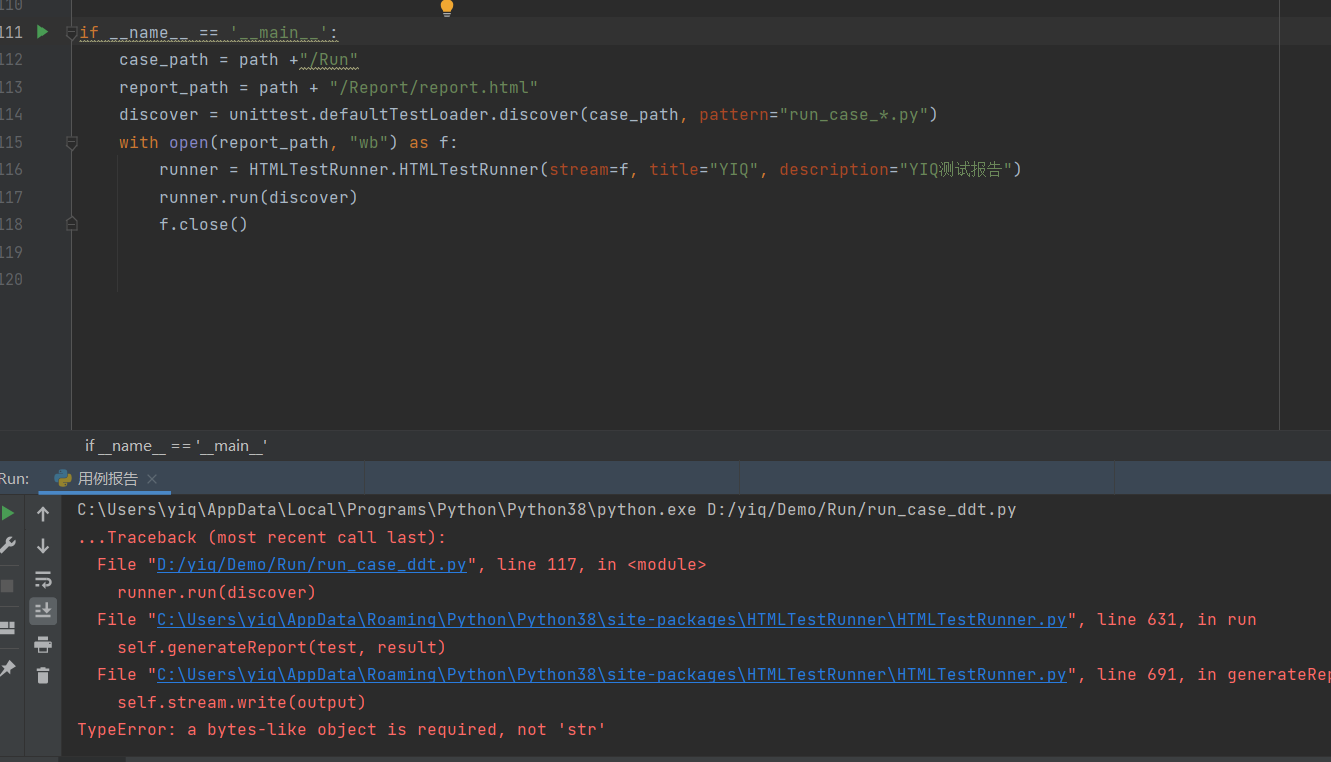Click runner.run(discover) in the console traceback
Image resolution: width=1331 pixels, height=762 pixels.
[x=217, y=593]
